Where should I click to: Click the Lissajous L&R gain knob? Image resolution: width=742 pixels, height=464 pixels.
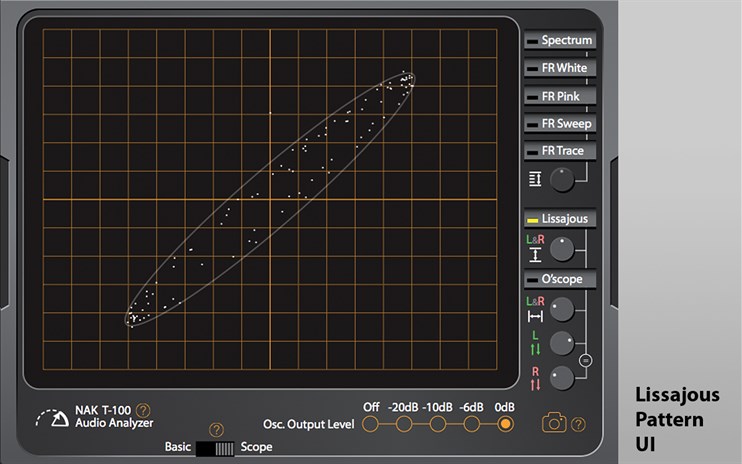563,247
